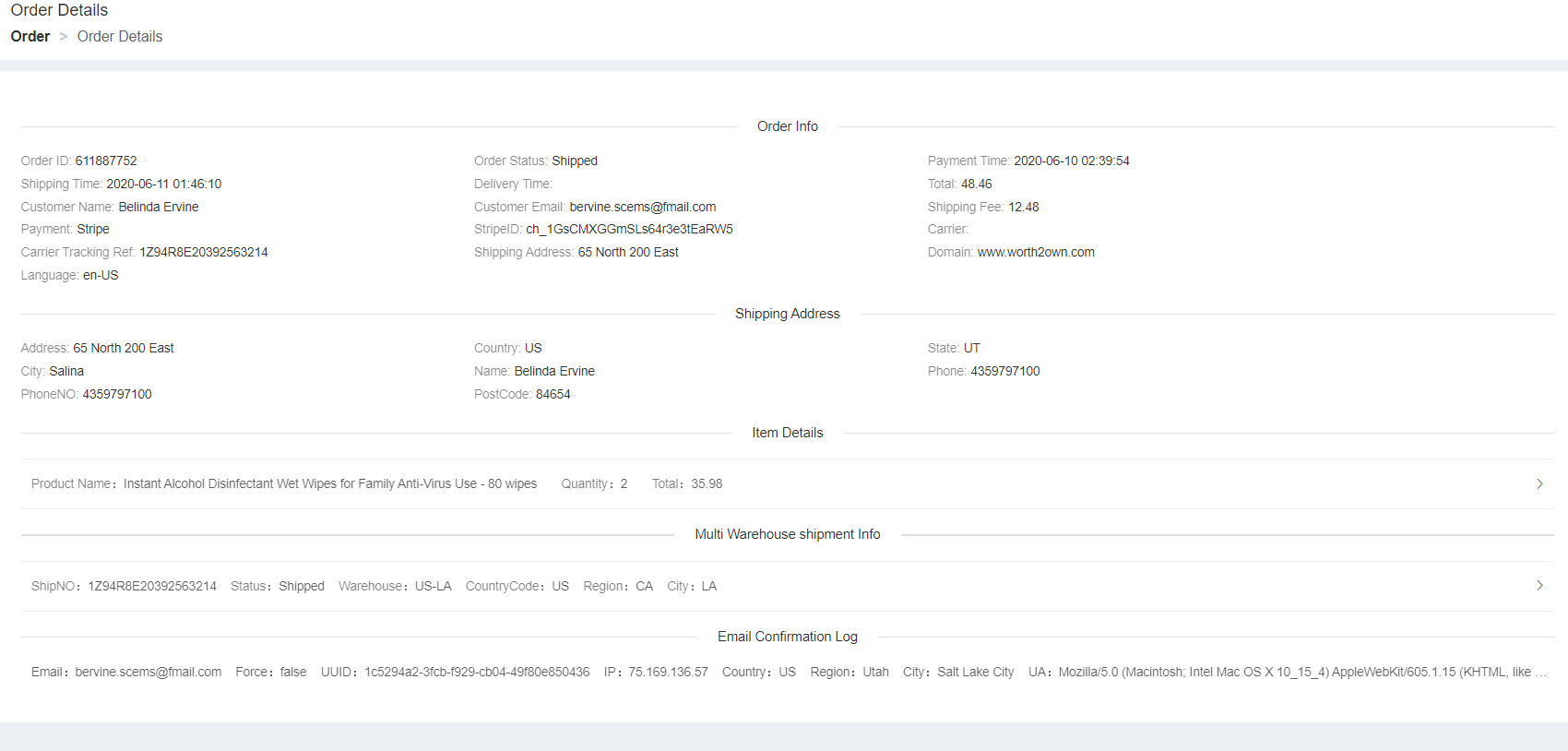Click the UUID in Email Confirmation Log
The image size is (1568, 751).
476,672
